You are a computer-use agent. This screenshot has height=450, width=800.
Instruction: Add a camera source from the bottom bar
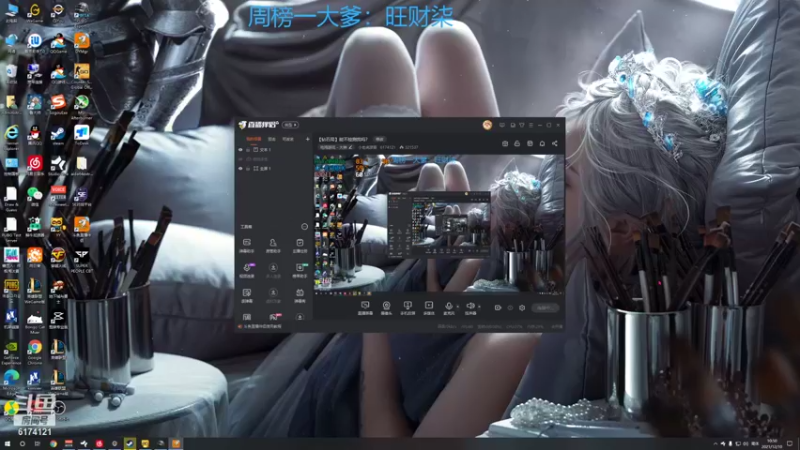(386, 308)
